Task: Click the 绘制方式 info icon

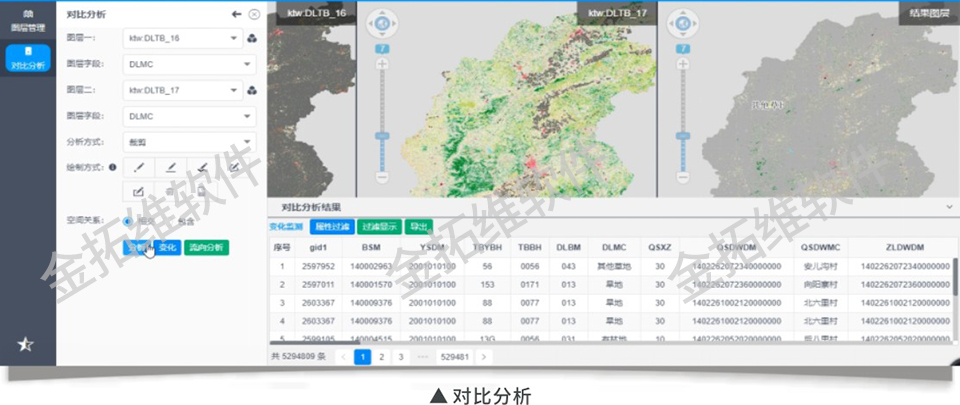Action: [113, 167]
